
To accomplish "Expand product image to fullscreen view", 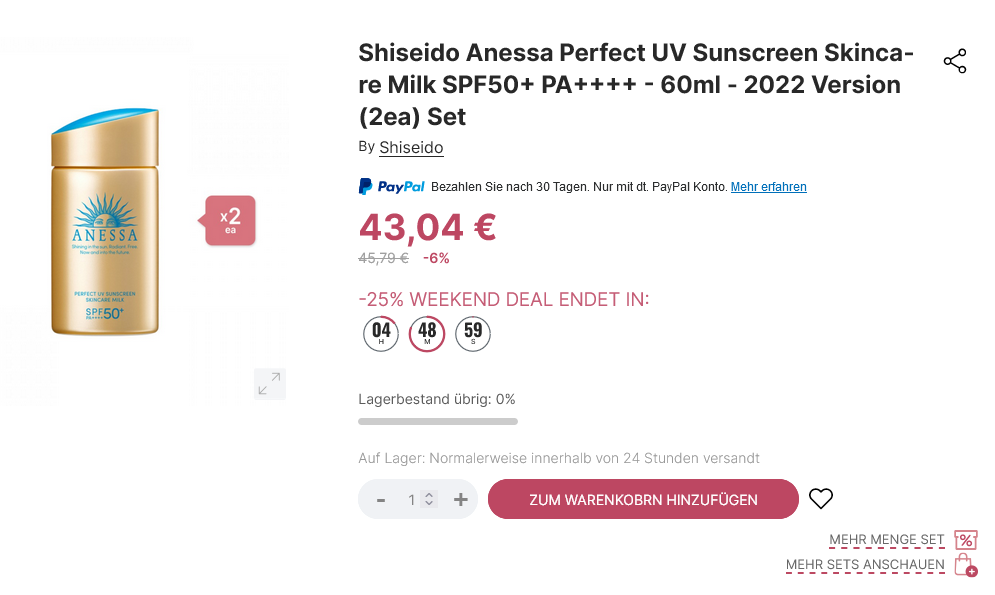I will pyautogui.click(x=269, y=384).
